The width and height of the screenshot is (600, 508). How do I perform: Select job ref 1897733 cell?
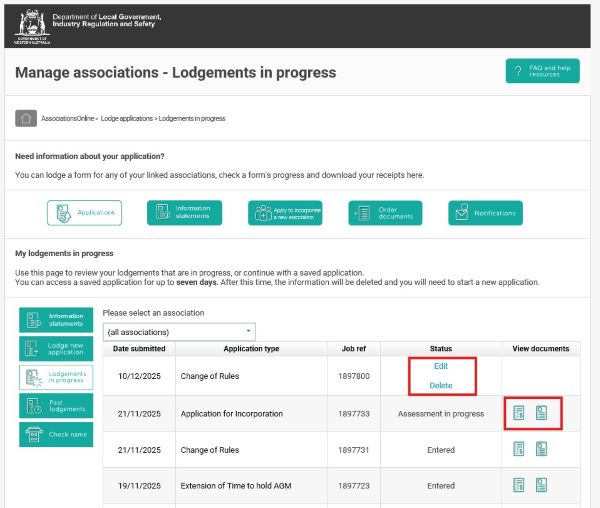click(x=354, y=414)
